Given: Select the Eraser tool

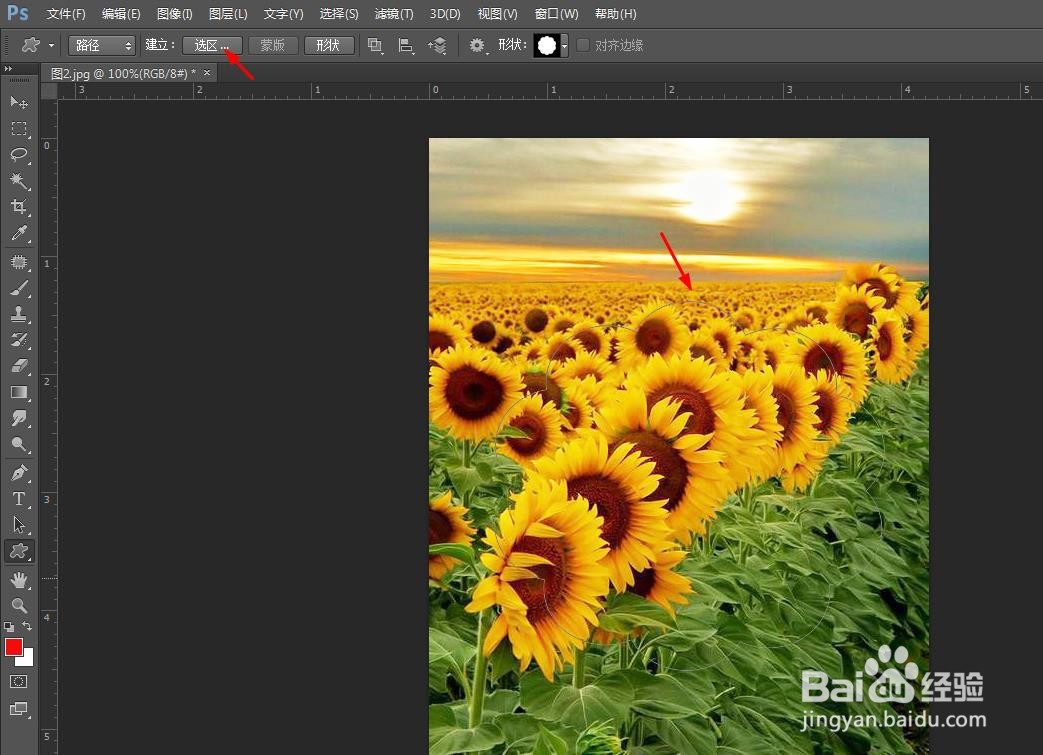Looking at the screenshot, I should pyautogui.click(x=19, y=366).
